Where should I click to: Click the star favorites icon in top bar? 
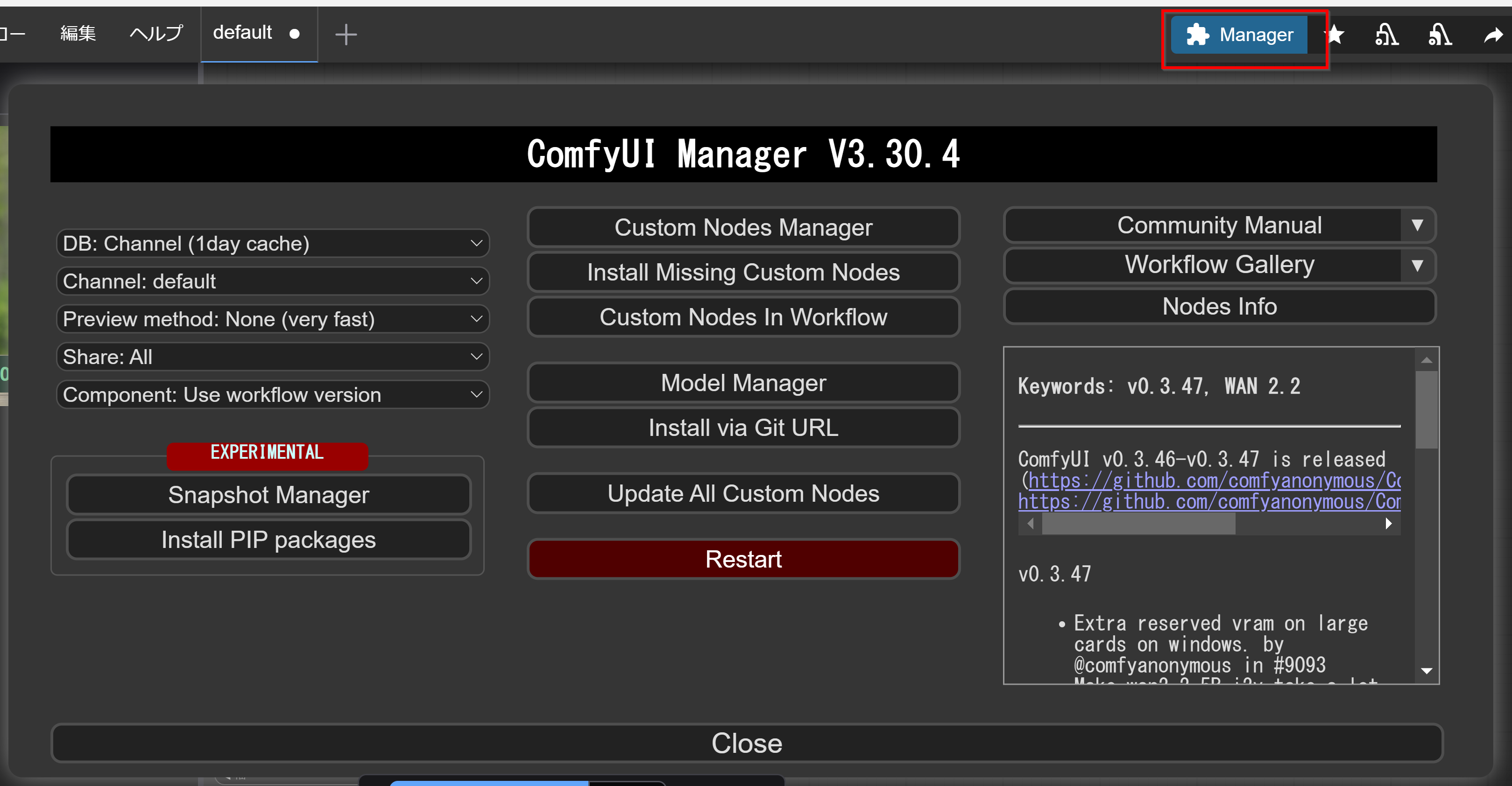coord(1335,35)
